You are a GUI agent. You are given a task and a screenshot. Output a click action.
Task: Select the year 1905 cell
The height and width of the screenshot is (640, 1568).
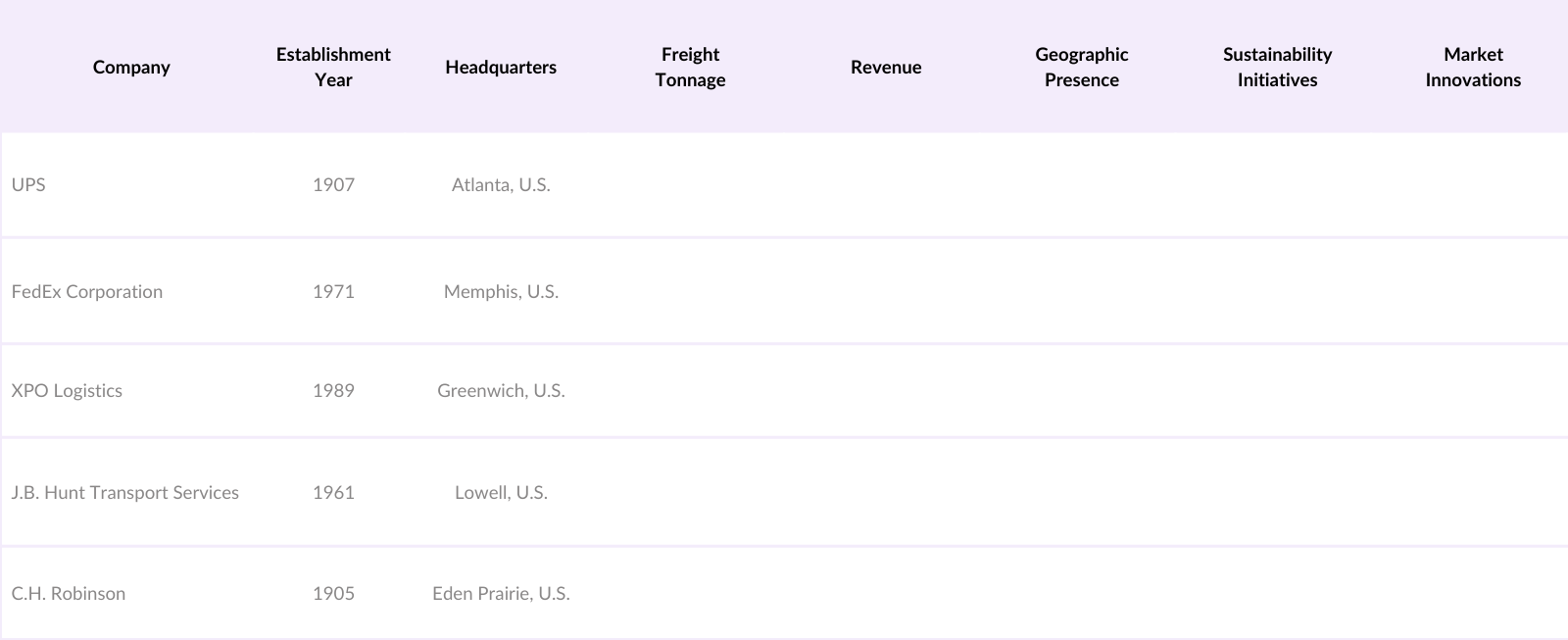click(x=333, y=593)
